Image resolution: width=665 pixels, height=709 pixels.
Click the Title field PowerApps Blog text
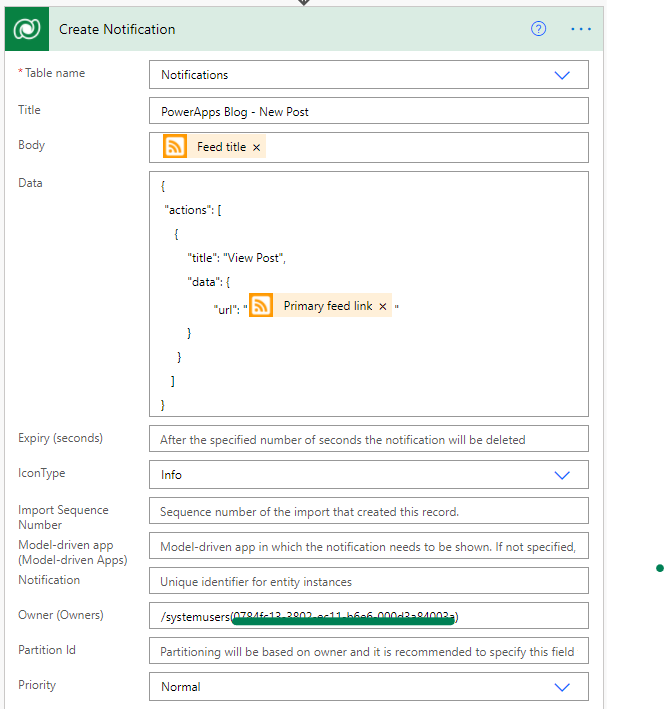tap(235, 112)
